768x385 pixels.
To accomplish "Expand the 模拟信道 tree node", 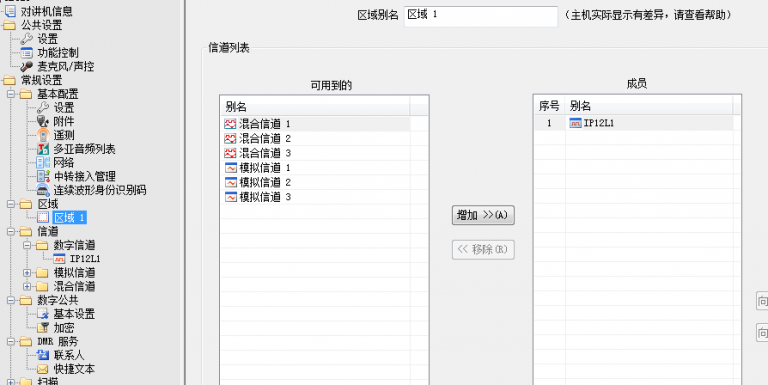I will pos(27,272).
